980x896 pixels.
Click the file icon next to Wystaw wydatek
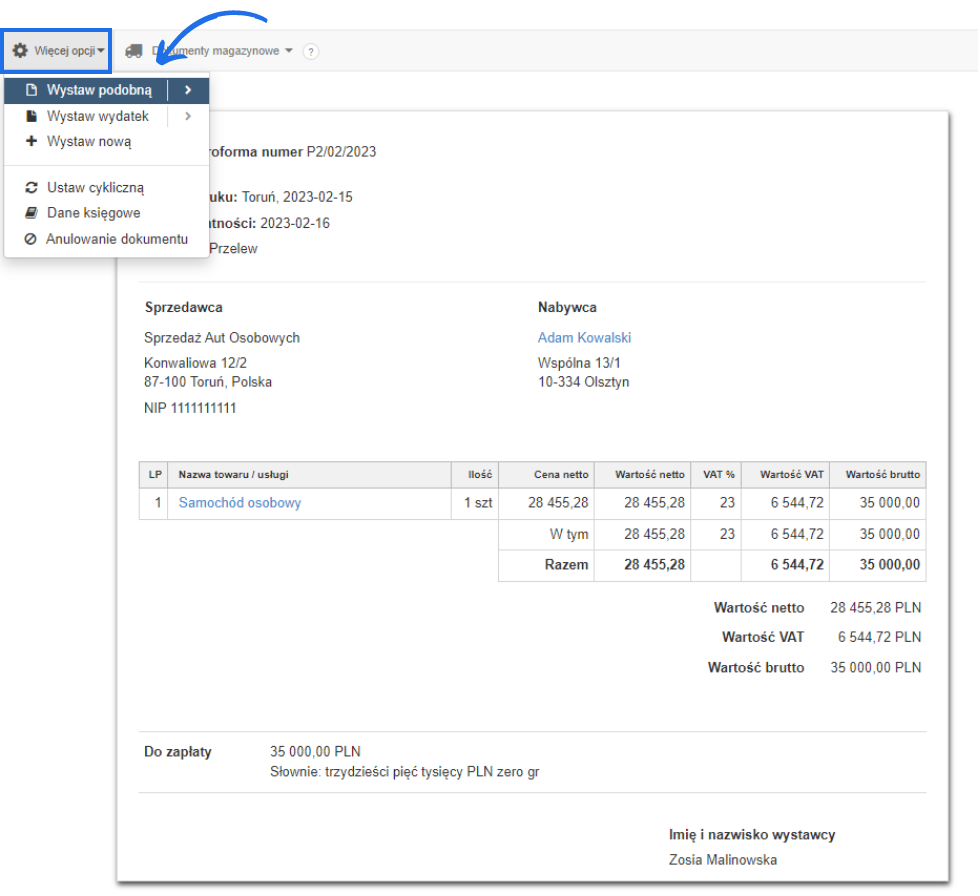click(31, 117)
